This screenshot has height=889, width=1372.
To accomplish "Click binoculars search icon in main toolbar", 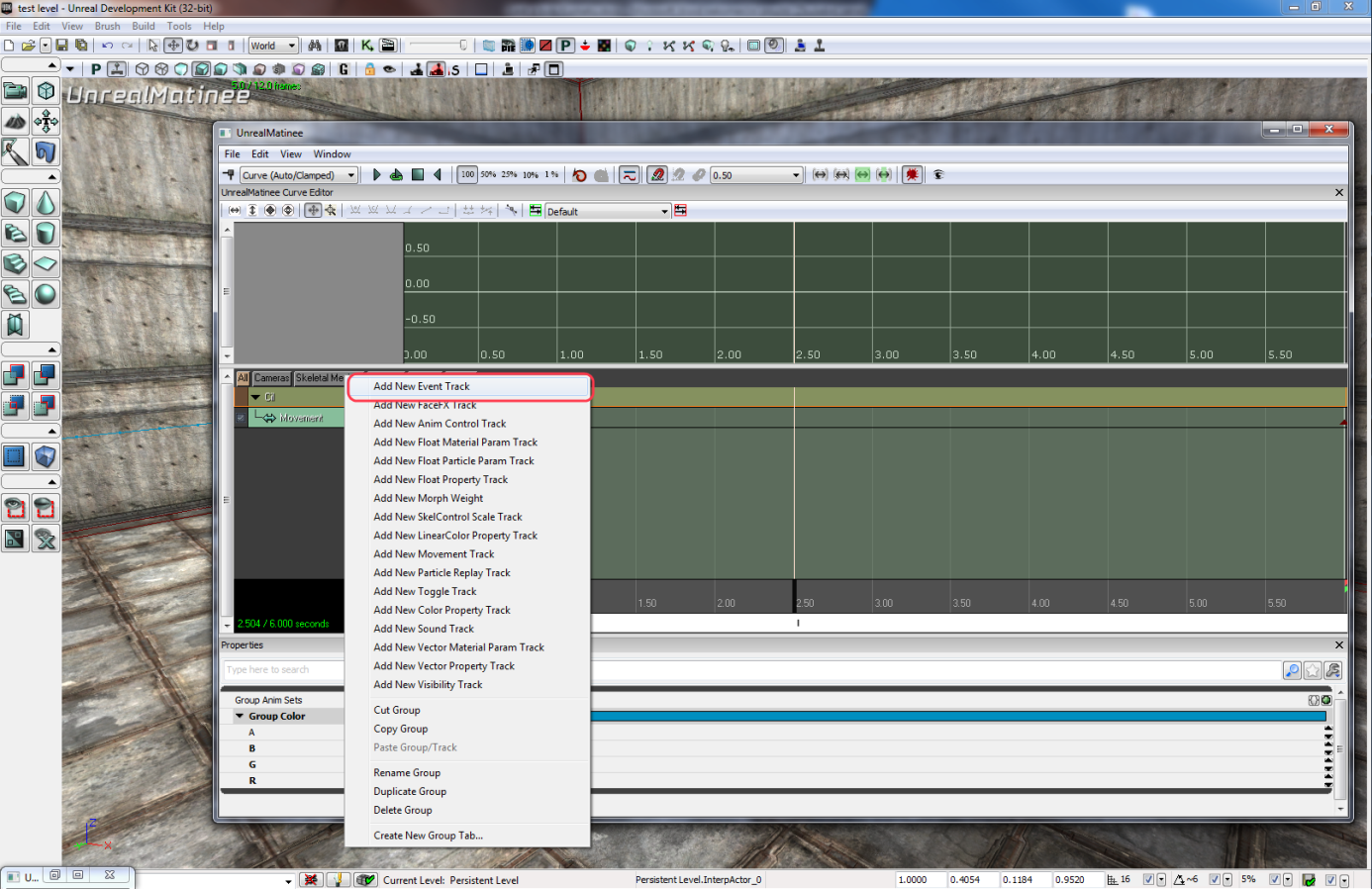I will (x=315, y=46).
